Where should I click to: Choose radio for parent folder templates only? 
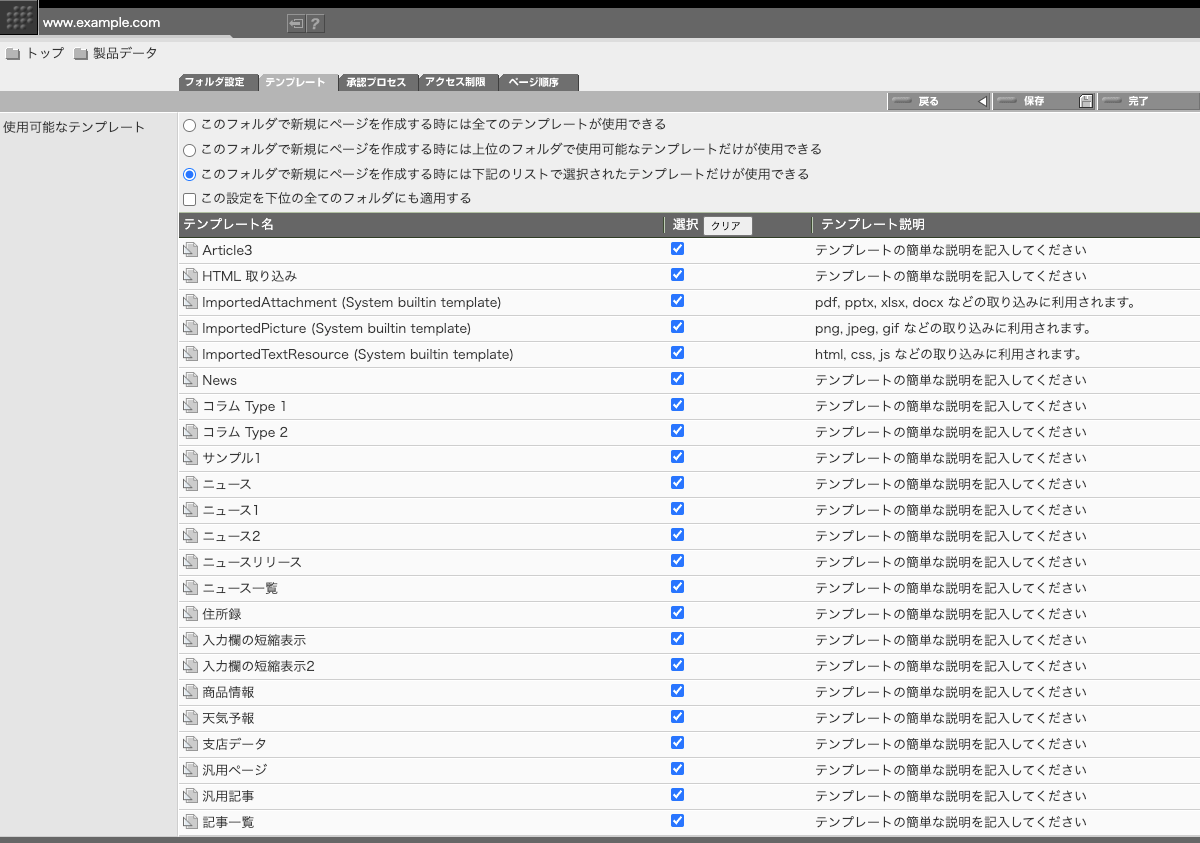point(189,150)
